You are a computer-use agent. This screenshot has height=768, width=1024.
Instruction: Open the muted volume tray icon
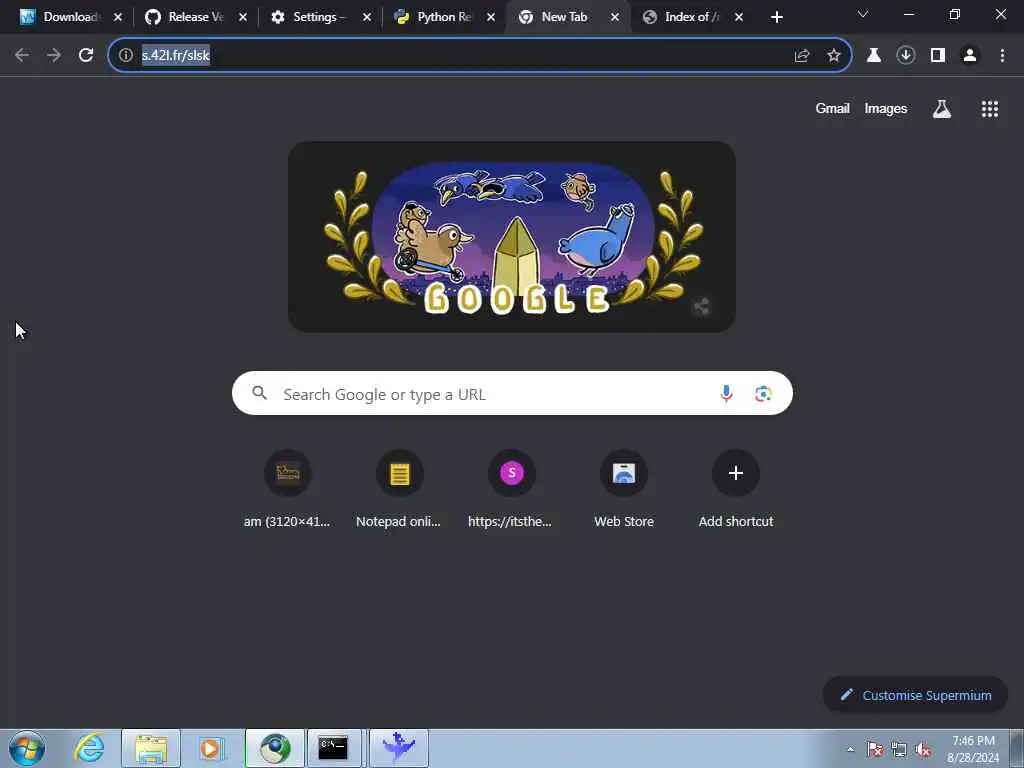coord(923,749)
